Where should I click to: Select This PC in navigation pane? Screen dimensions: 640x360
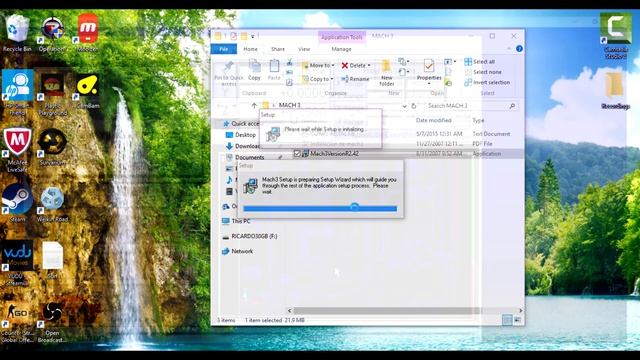click(x=236, y=221)
